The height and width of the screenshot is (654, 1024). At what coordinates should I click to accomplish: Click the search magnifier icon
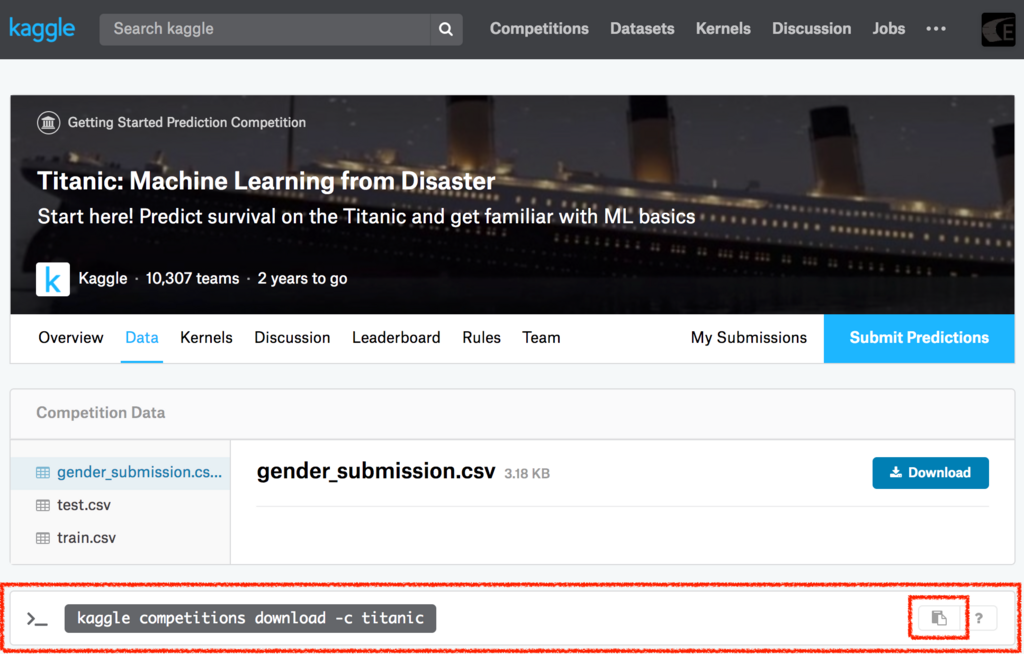point(446,29)
